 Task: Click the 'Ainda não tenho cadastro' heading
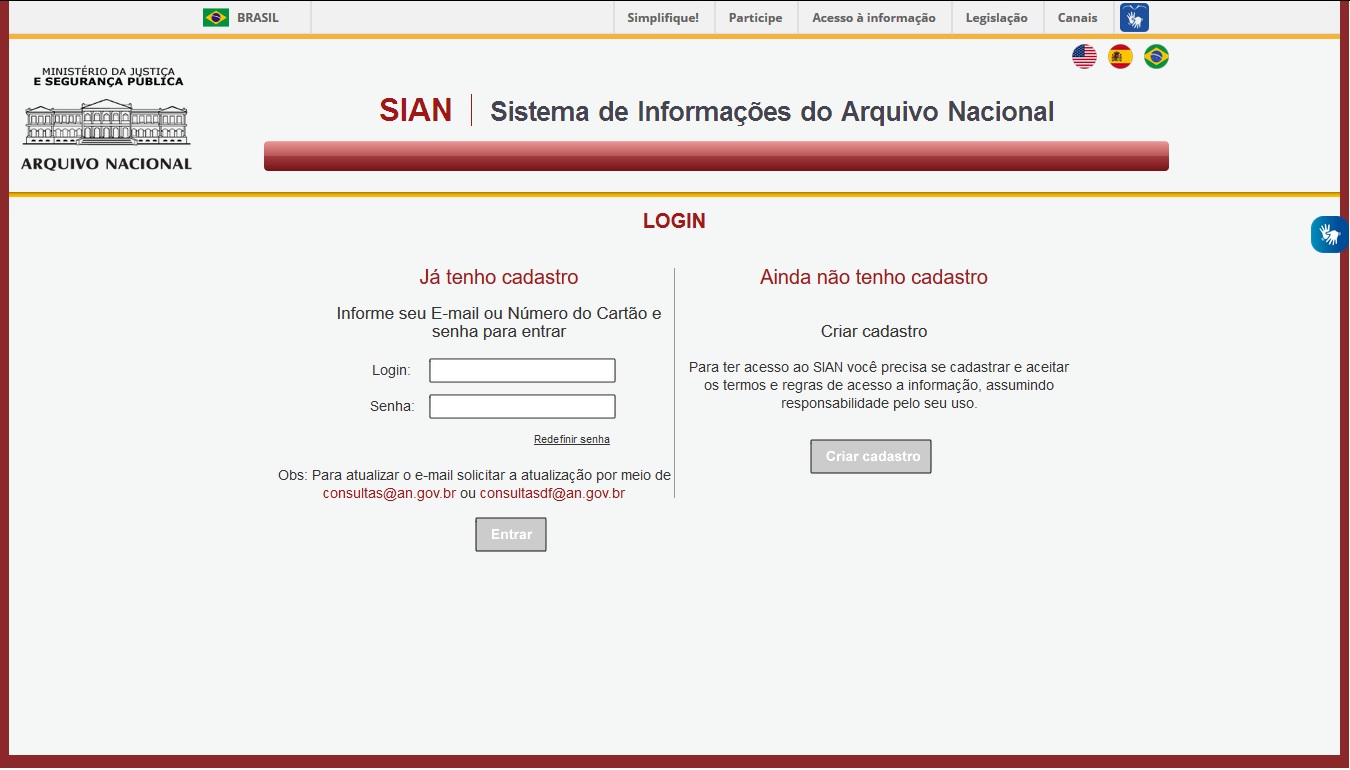[874, 278]
